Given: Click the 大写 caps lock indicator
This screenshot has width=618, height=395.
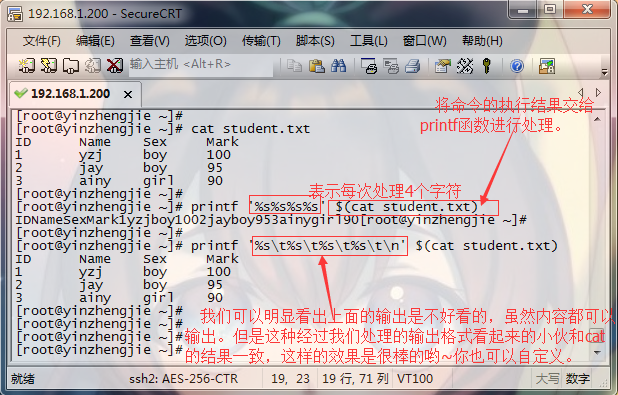Looking at the screenshot, I should point(547,379).
